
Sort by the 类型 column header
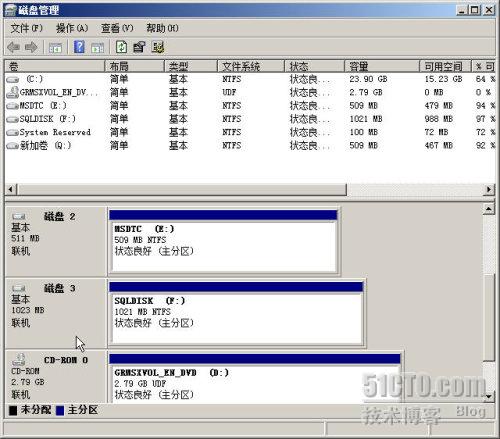[191, 66]
